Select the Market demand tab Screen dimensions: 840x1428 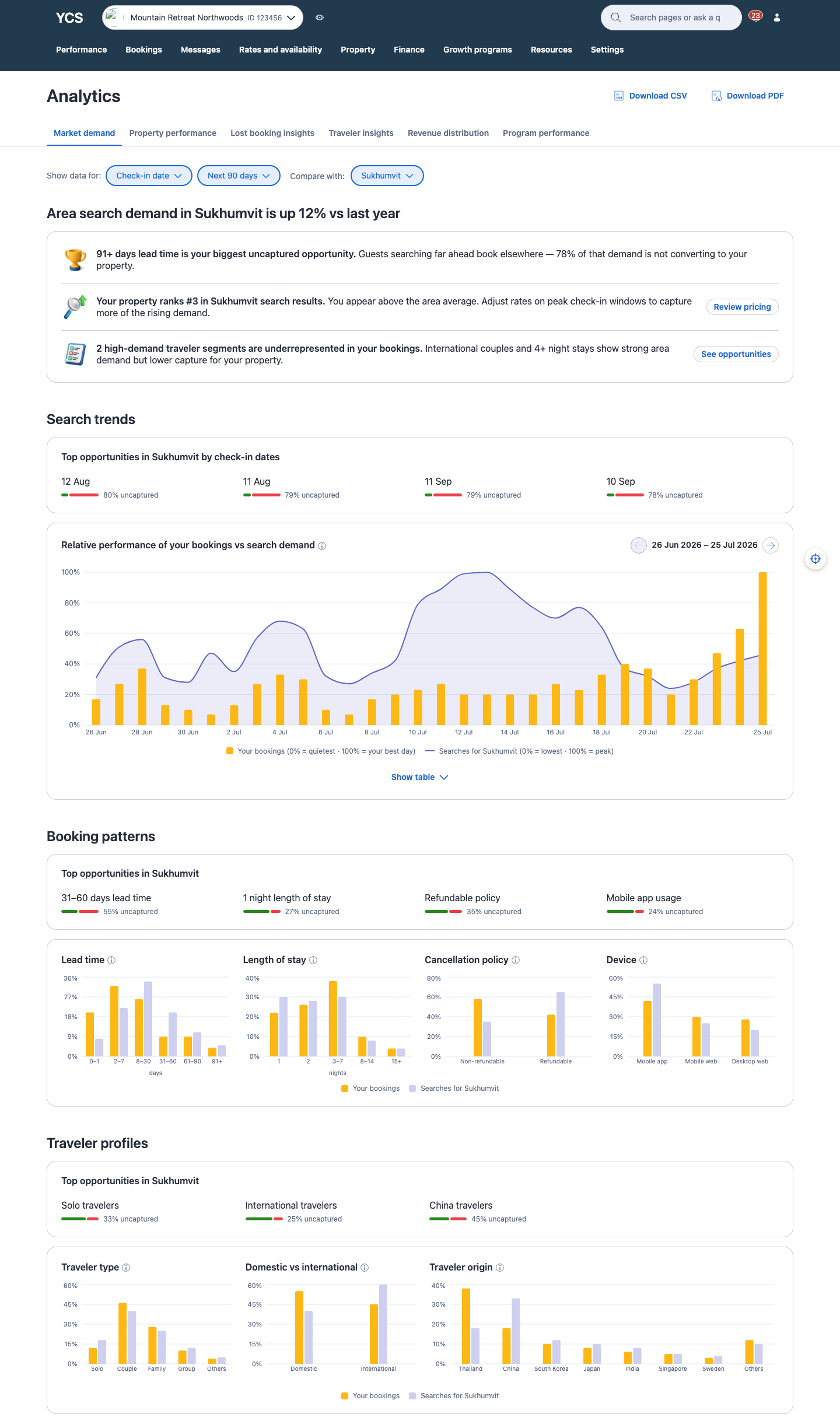84,133
